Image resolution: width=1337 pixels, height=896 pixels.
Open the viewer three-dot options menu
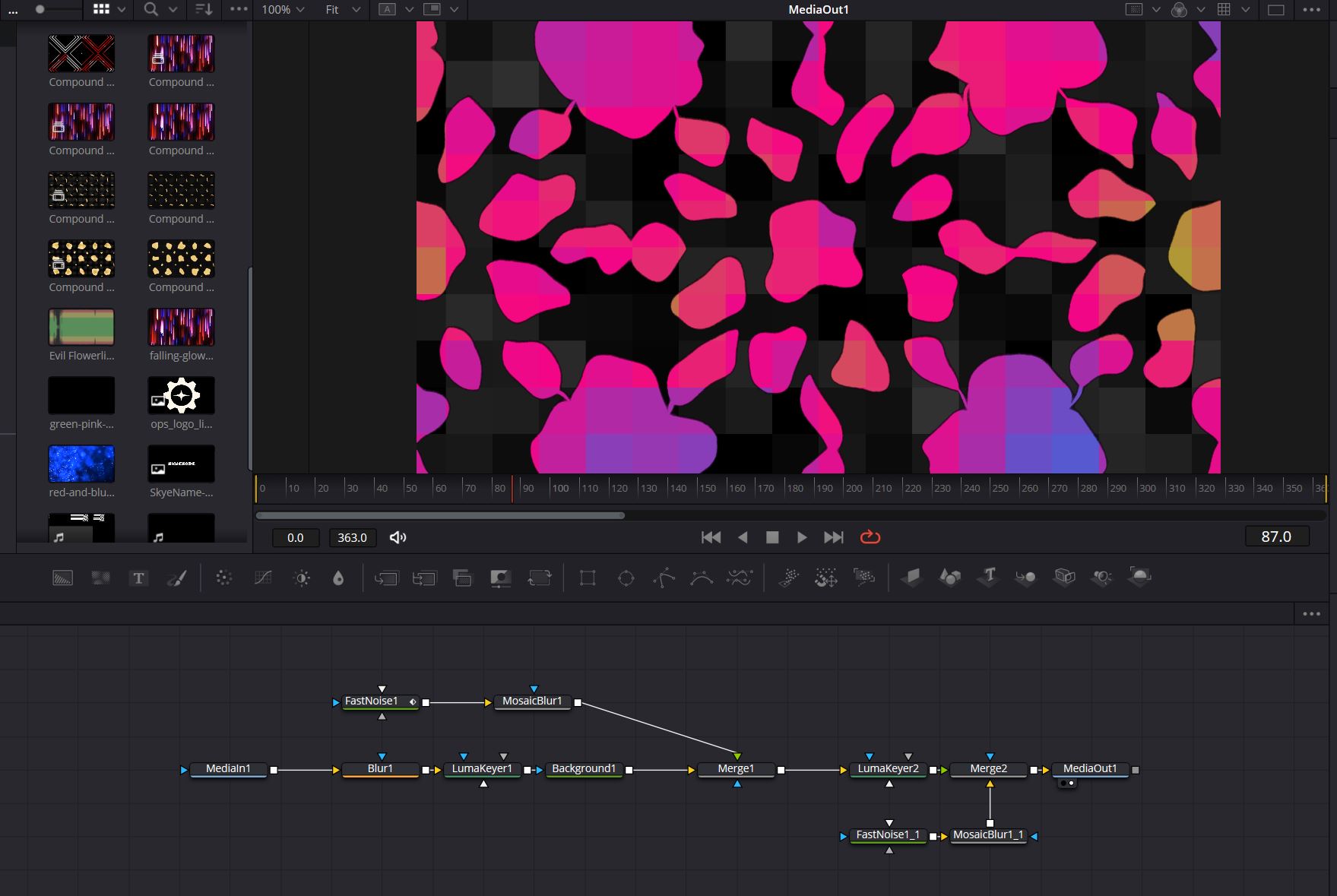[x=1311, y=10]
